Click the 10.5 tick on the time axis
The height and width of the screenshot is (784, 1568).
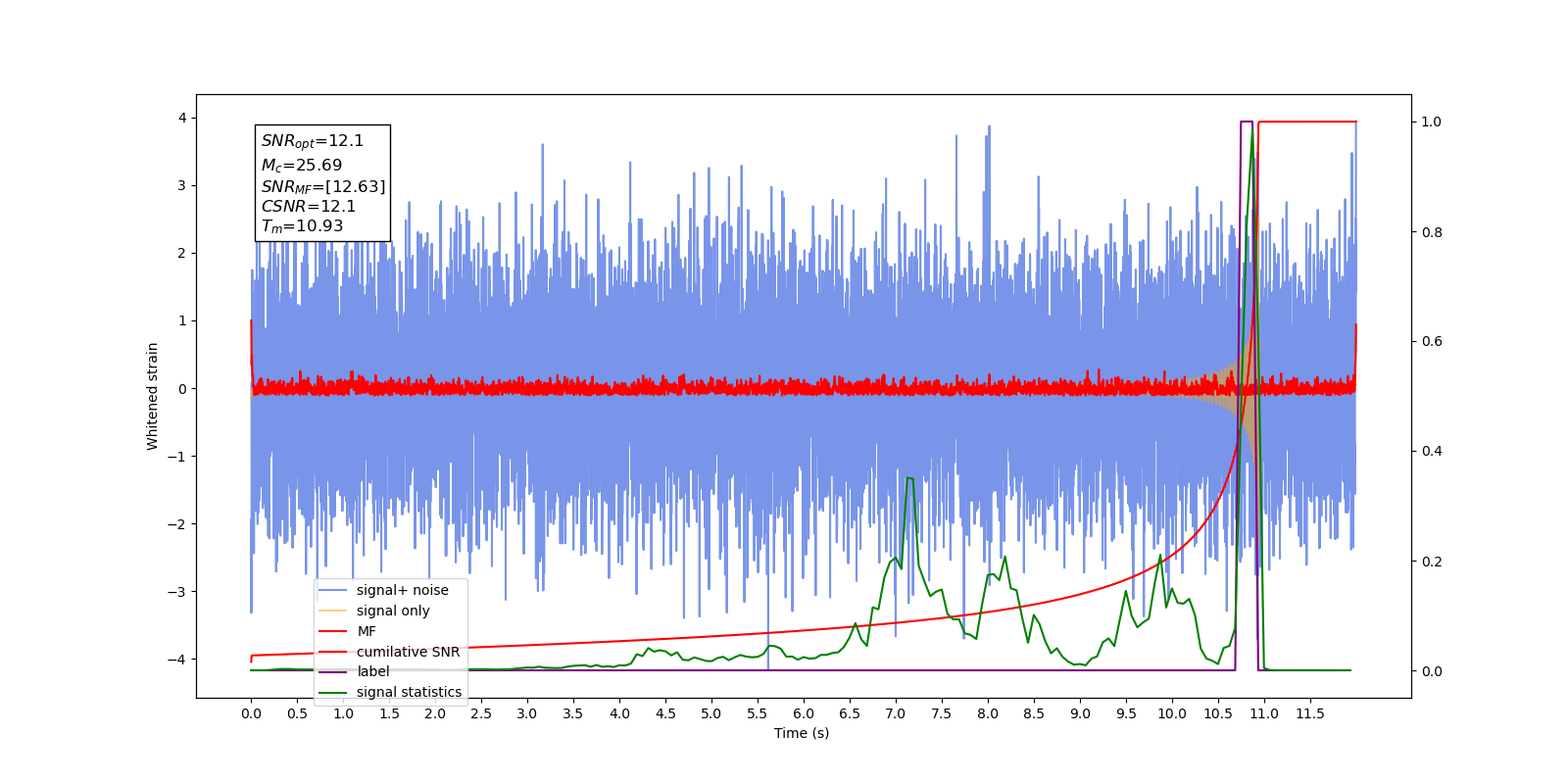point(1218,713)
